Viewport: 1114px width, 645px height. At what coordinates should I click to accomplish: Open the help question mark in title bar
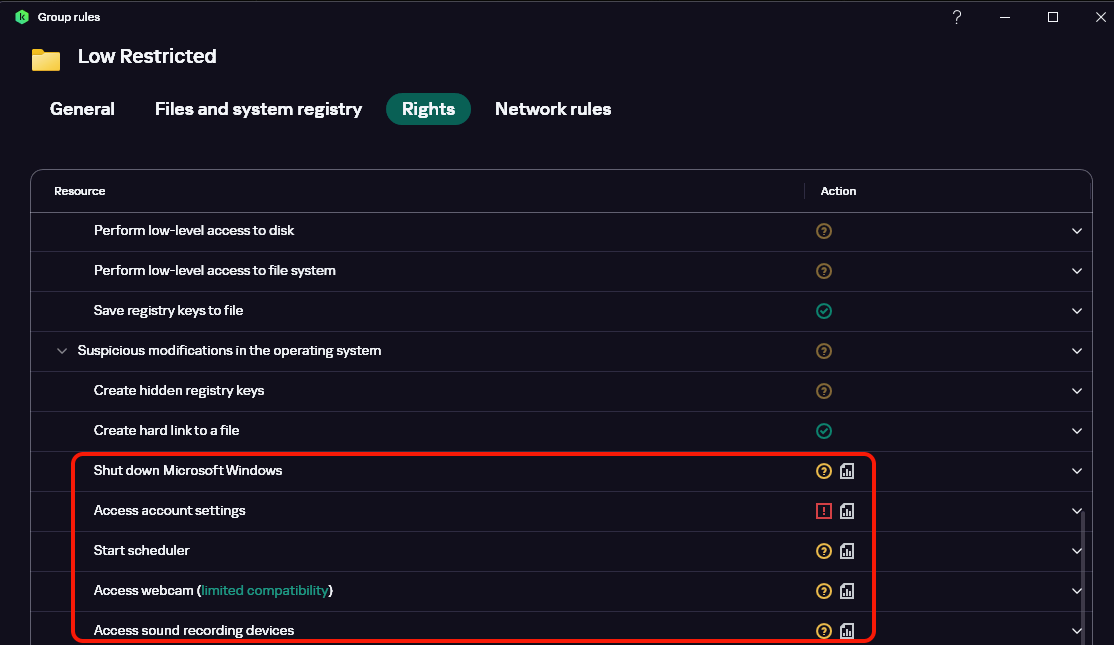point(957,17)
